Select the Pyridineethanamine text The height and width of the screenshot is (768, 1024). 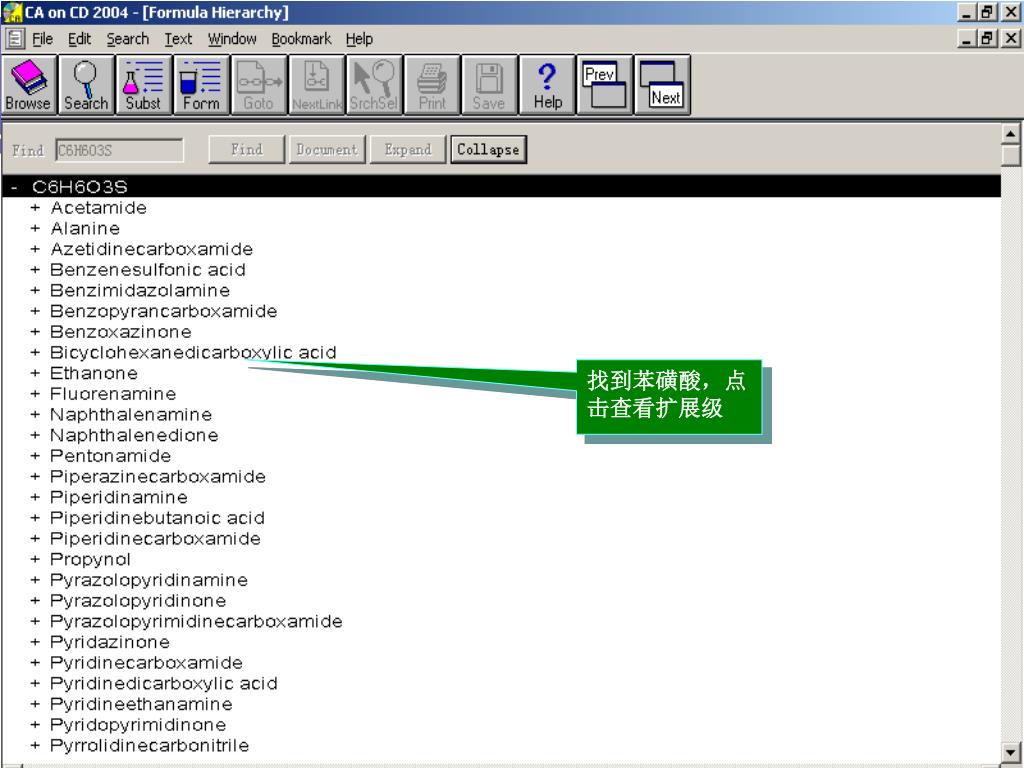[142, 704]
